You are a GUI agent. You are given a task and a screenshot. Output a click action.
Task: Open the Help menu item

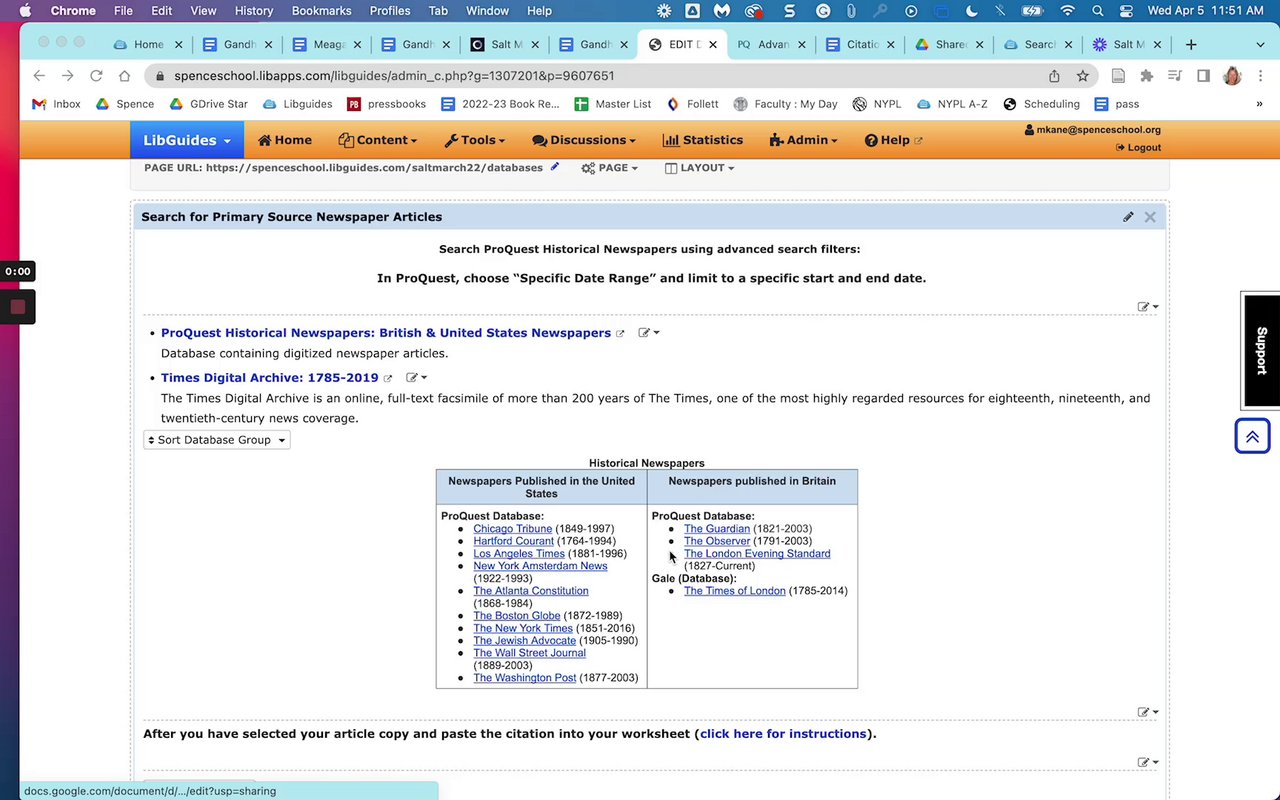click(894, 140)
